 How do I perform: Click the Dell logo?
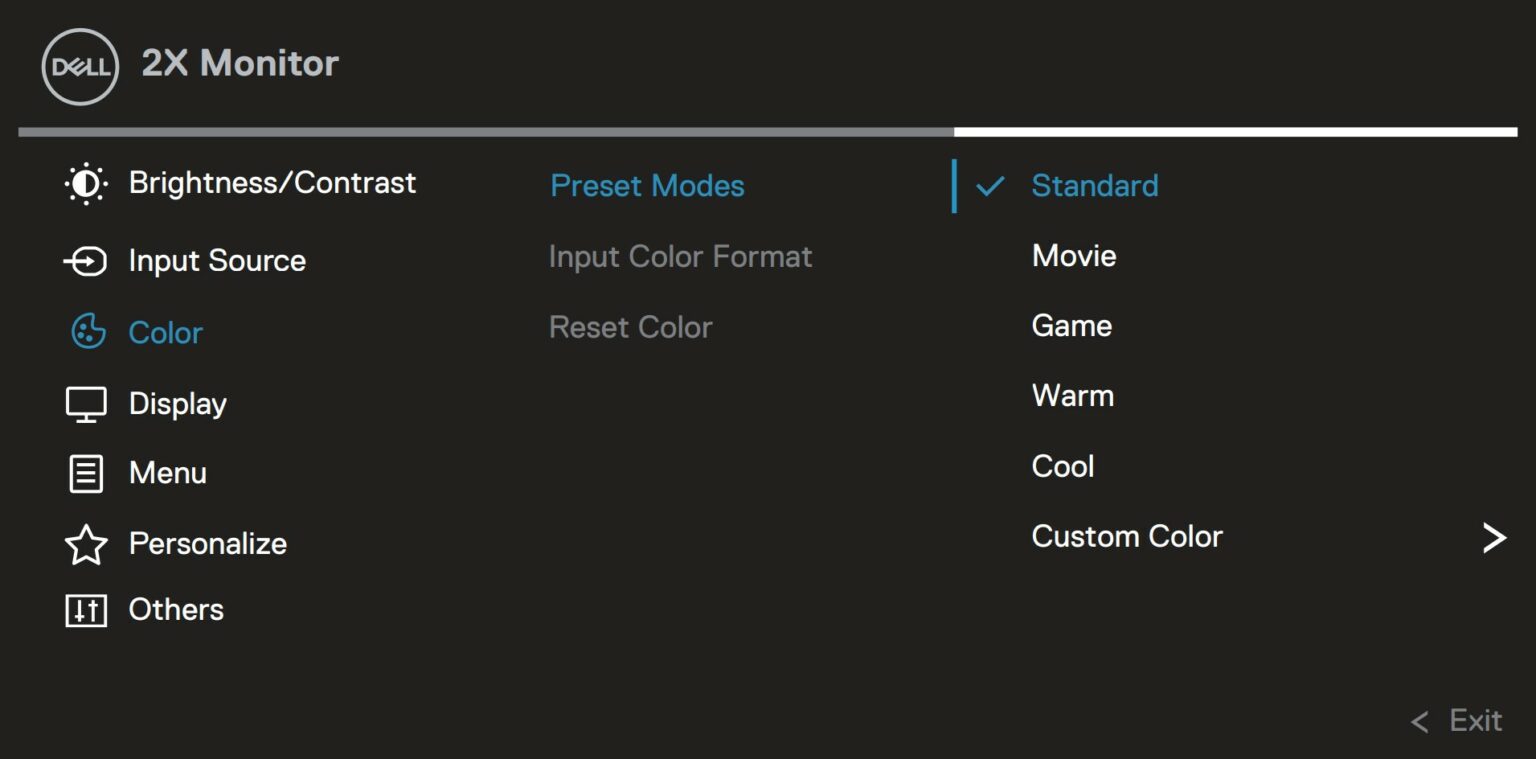coord(79,63)
